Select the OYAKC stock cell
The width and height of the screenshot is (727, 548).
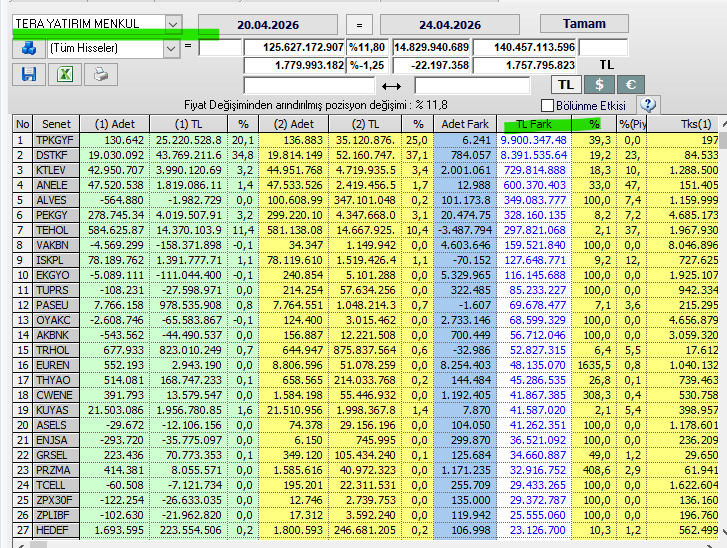coord(56,320)
